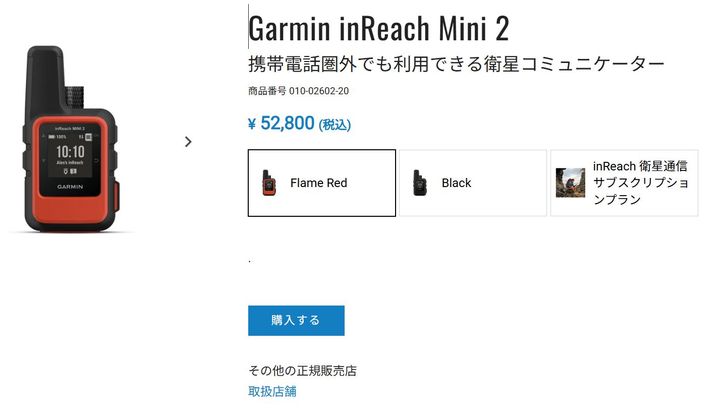Image resolution: width=720 pixels, height=420 pixels.
Task: Open the 取扱店舗 link
Action: coord(272,391)
